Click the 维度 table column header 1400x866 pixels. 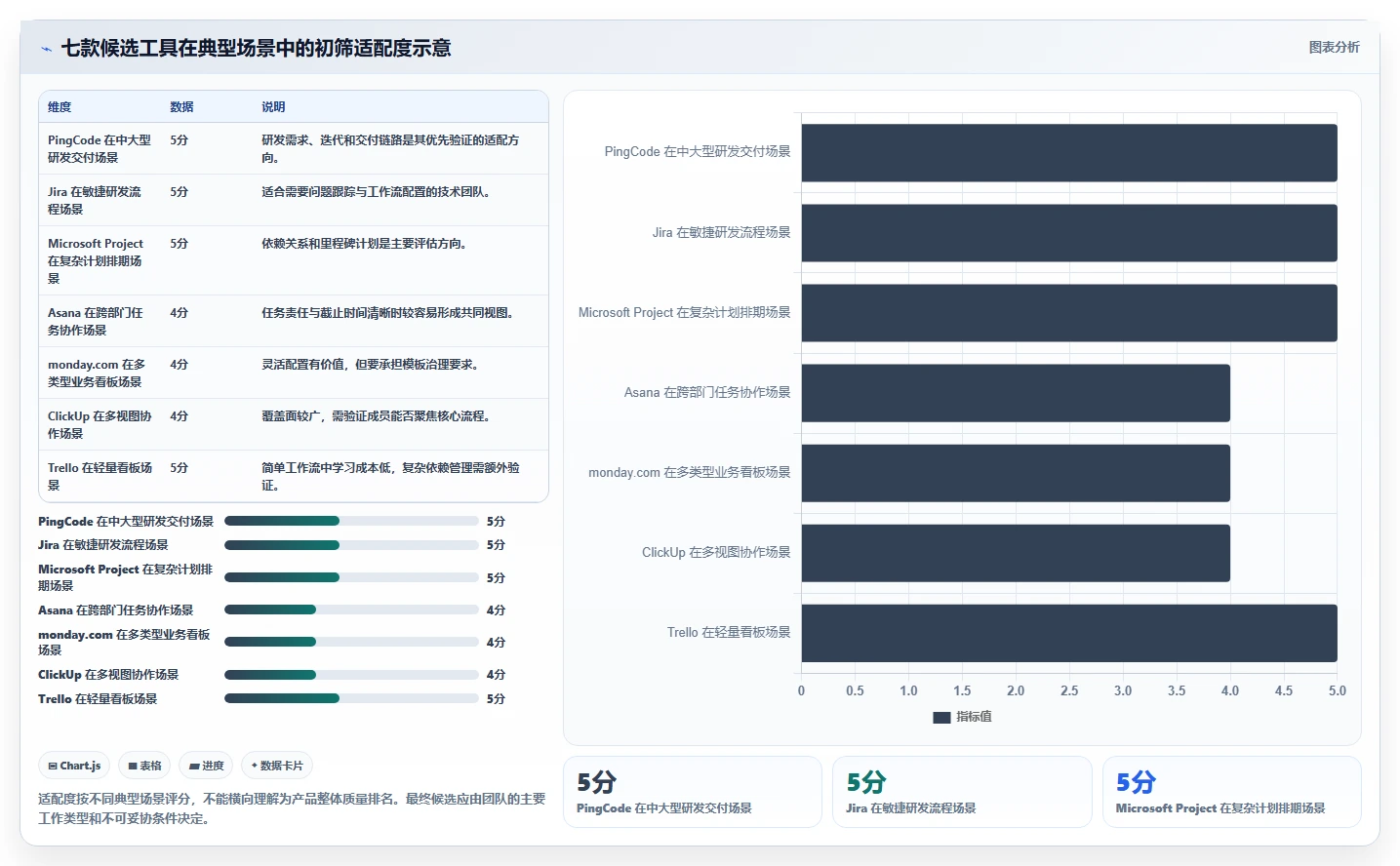point(60,107)
